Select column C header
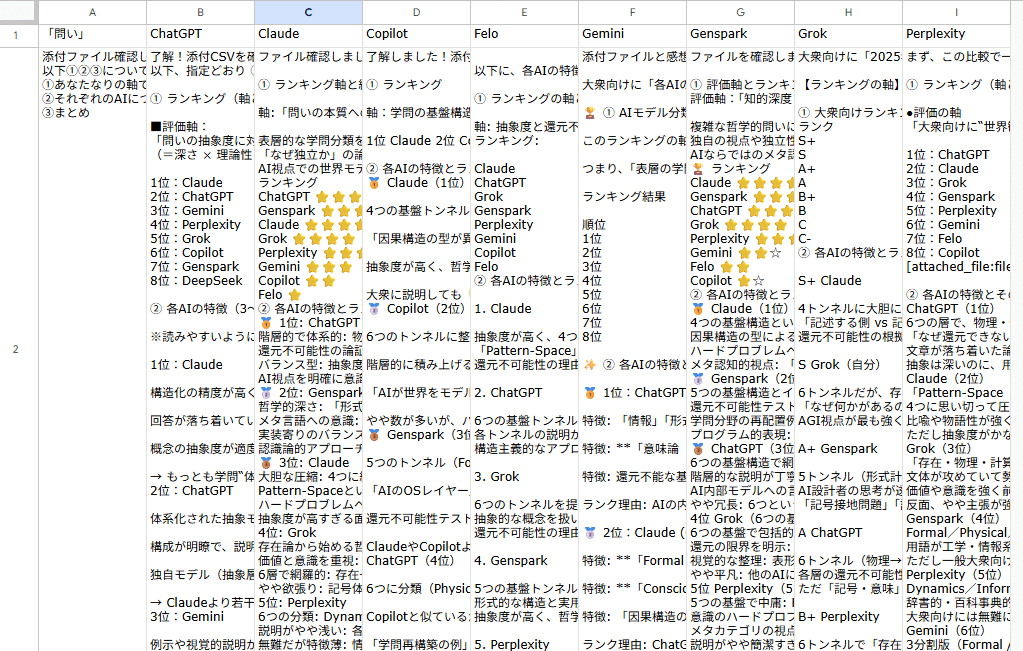The image size is (1023, 651). click(x=309, y=12)
